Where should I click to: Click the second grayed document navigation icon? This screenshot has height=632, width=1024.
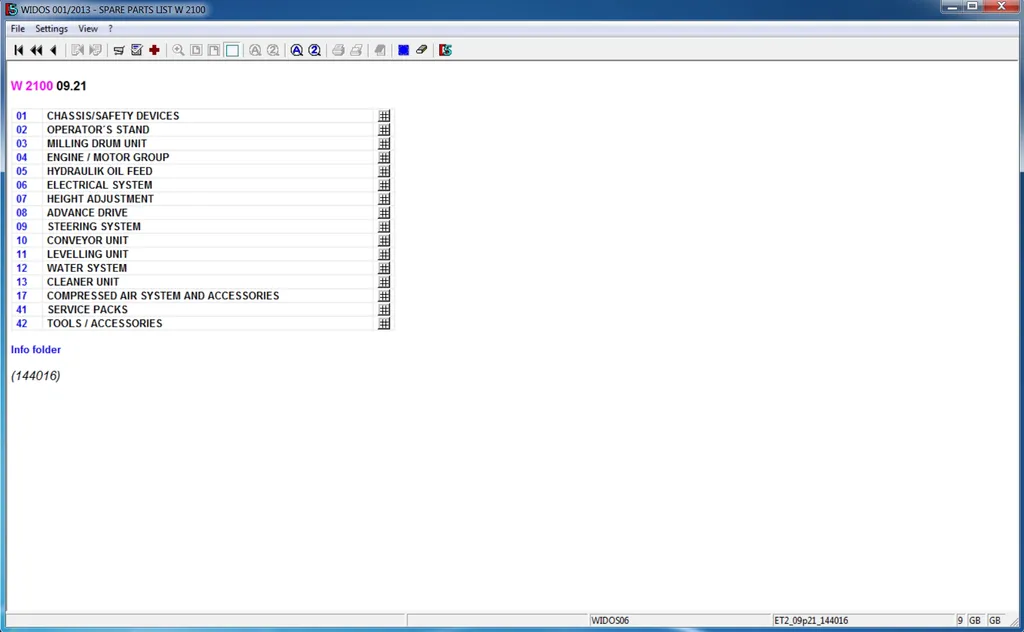[x=95, y=50]
